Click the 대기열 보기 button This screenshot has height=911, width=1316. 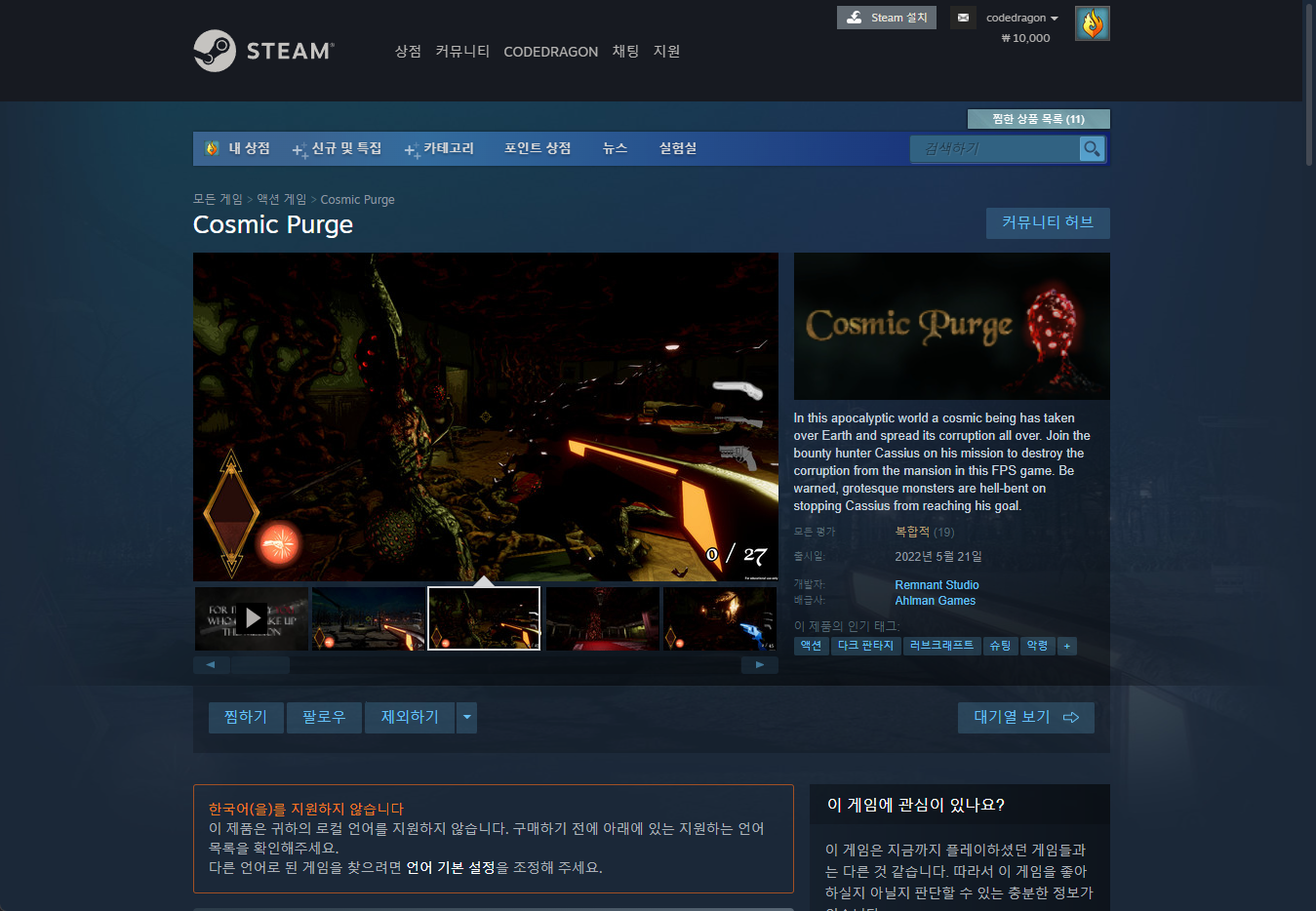click(x=1025, y=718)
